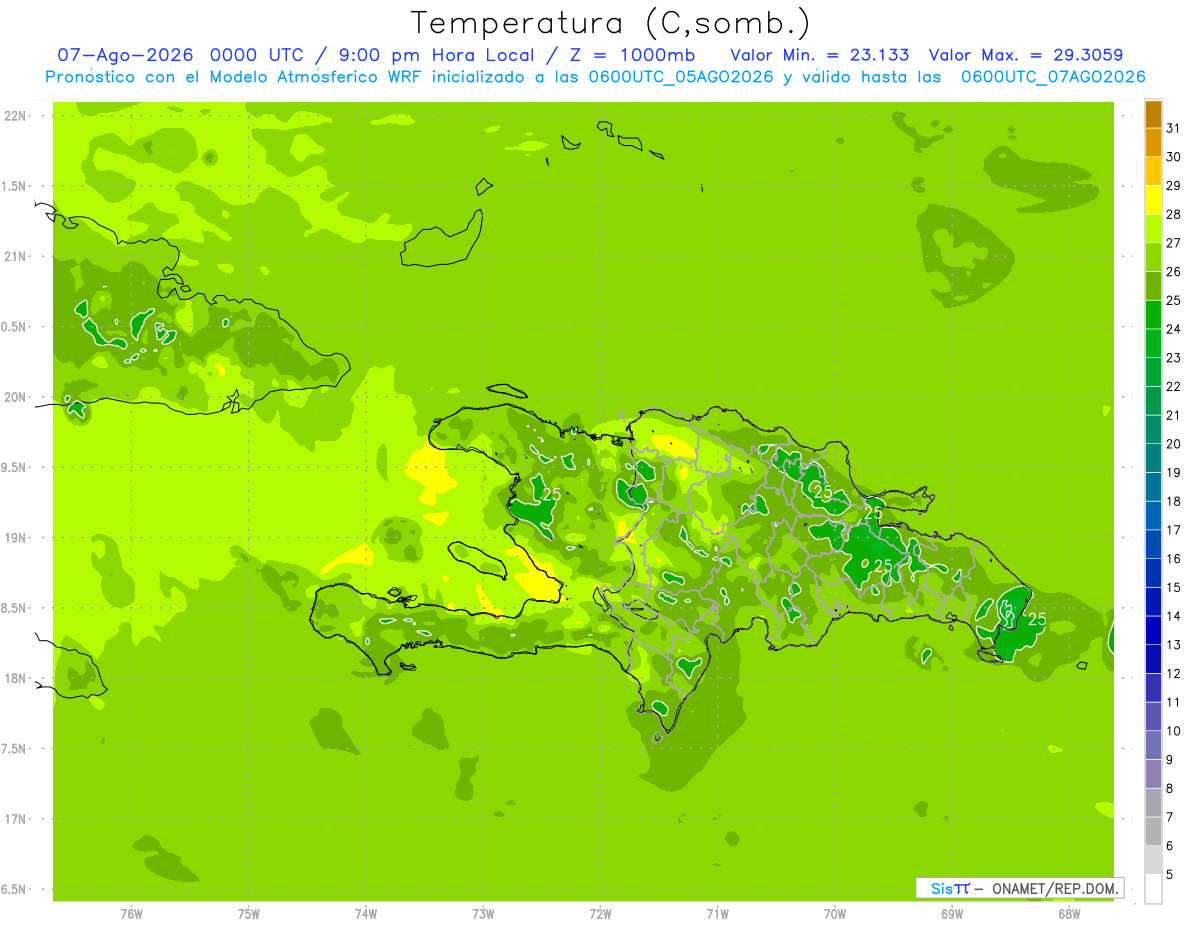Click the 76W longitude label
The image size is (1200, 927).
pos(131,914)
